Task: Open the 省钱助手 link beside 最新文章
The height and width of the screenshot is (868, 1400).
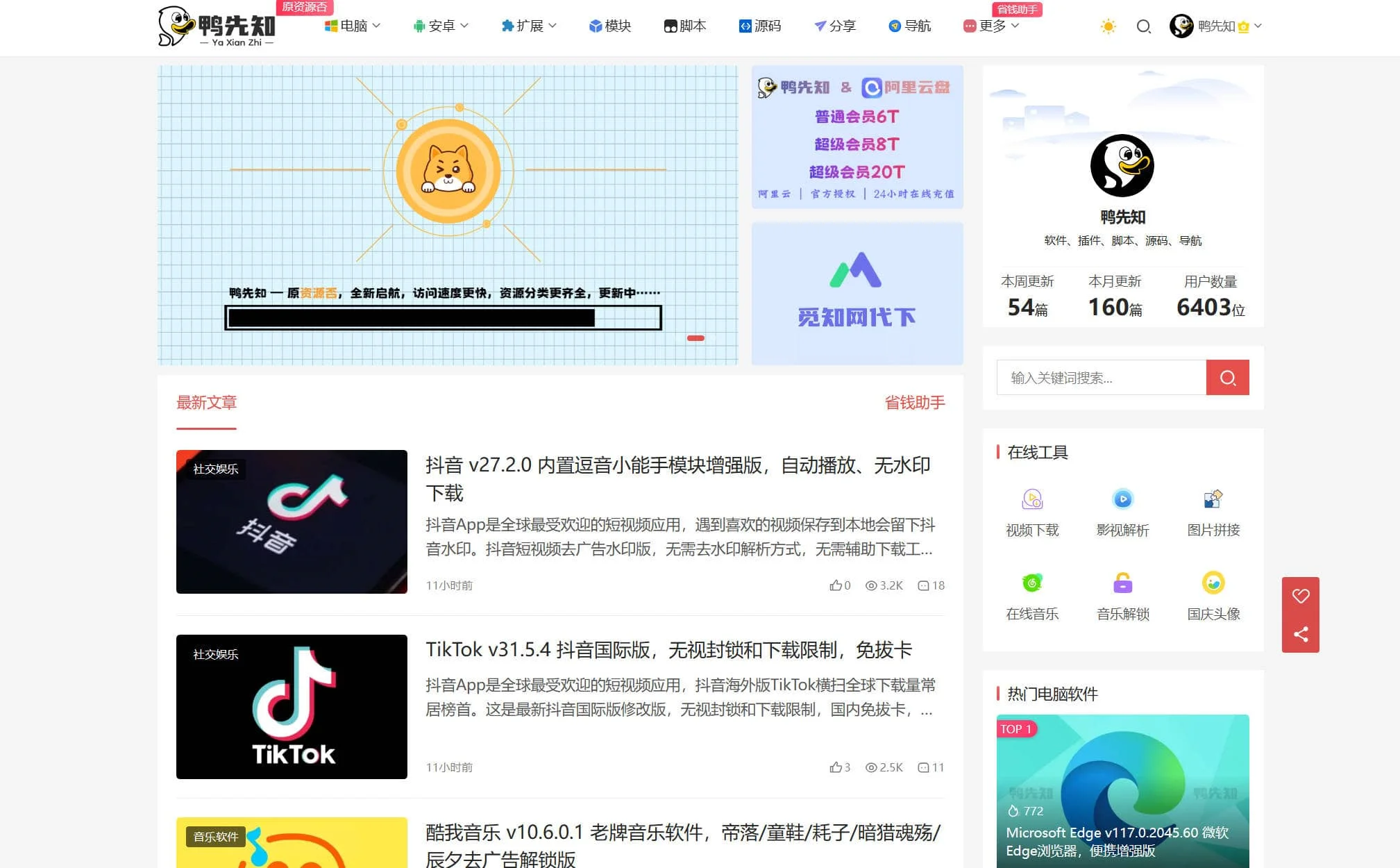Action: point(915,403)
